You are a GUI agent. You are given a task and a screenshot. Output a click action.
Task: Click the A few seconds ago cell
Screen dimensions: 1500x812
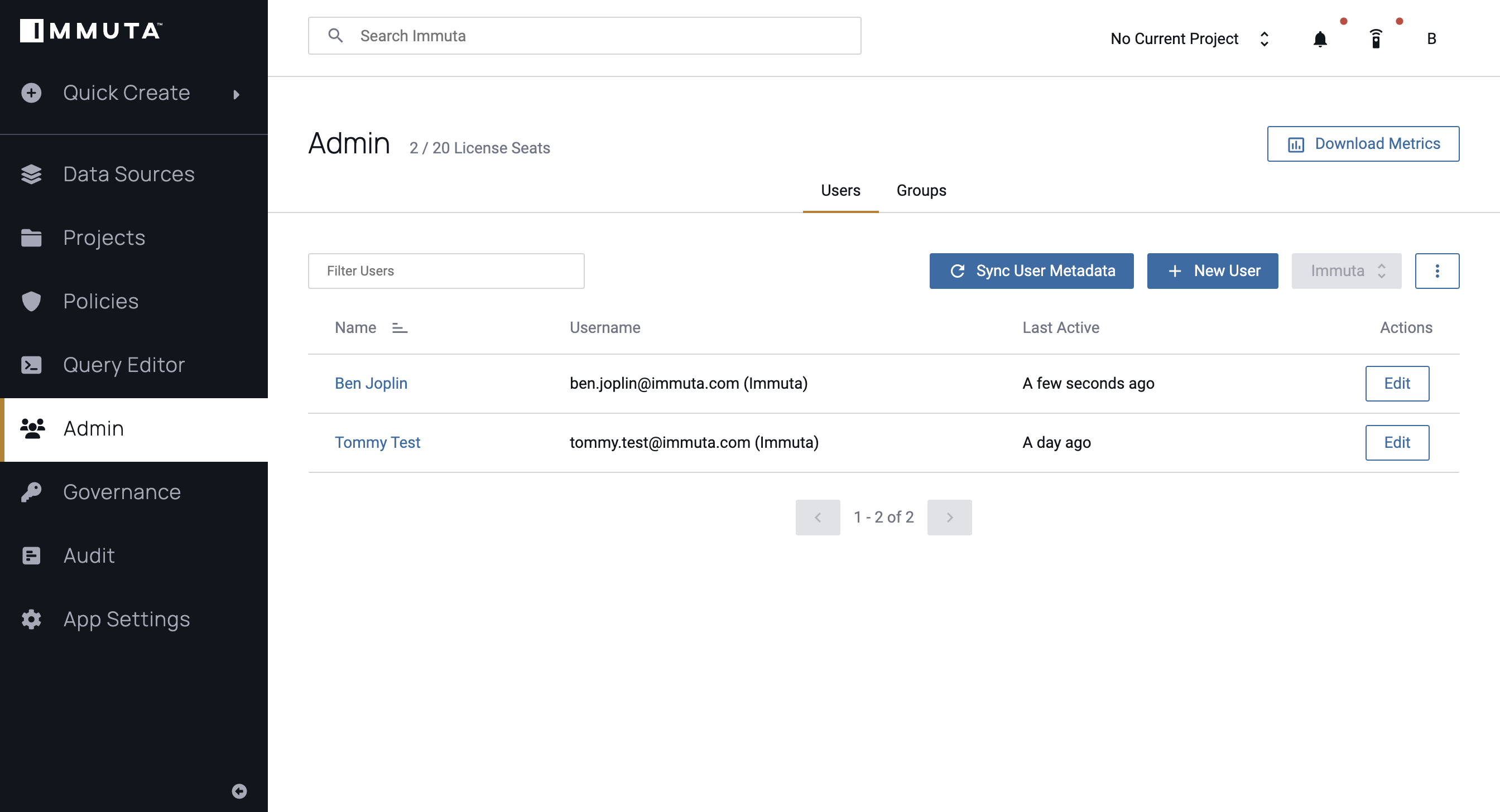1088,383
